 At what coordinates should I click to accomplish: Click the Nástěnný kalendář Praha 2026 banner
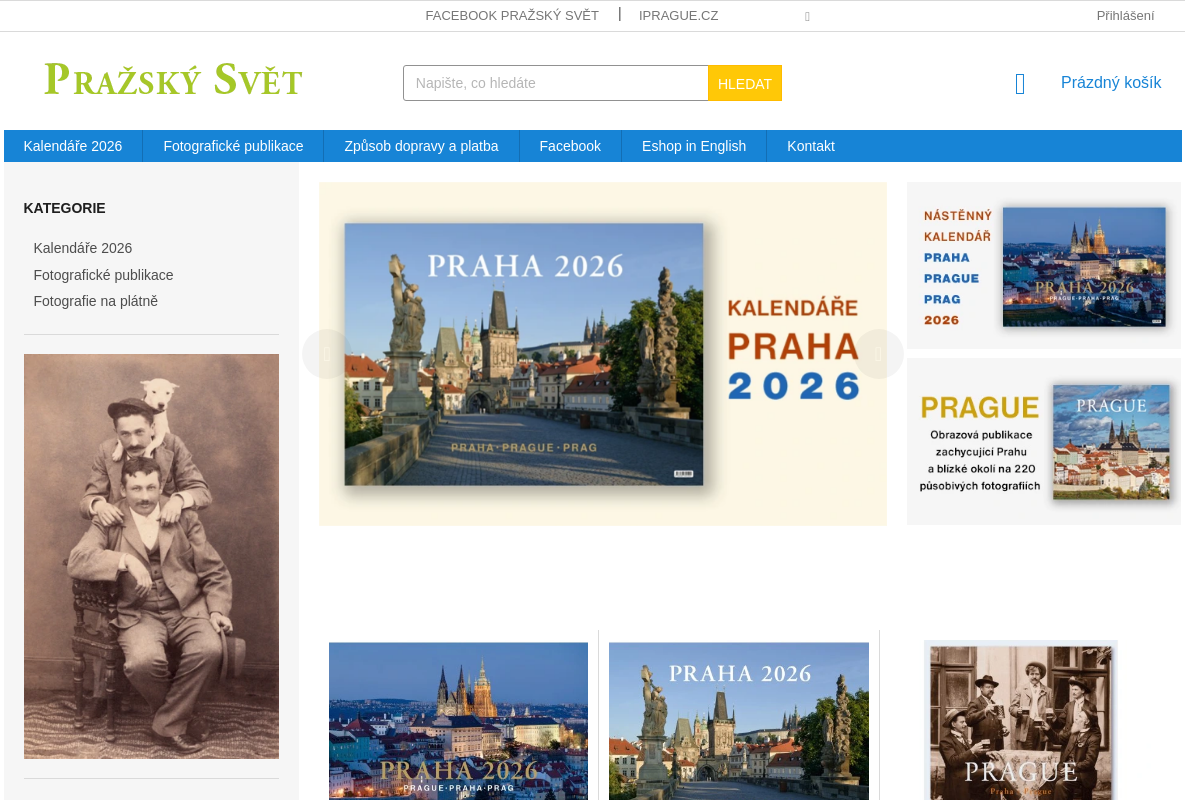coord(1043,264)
